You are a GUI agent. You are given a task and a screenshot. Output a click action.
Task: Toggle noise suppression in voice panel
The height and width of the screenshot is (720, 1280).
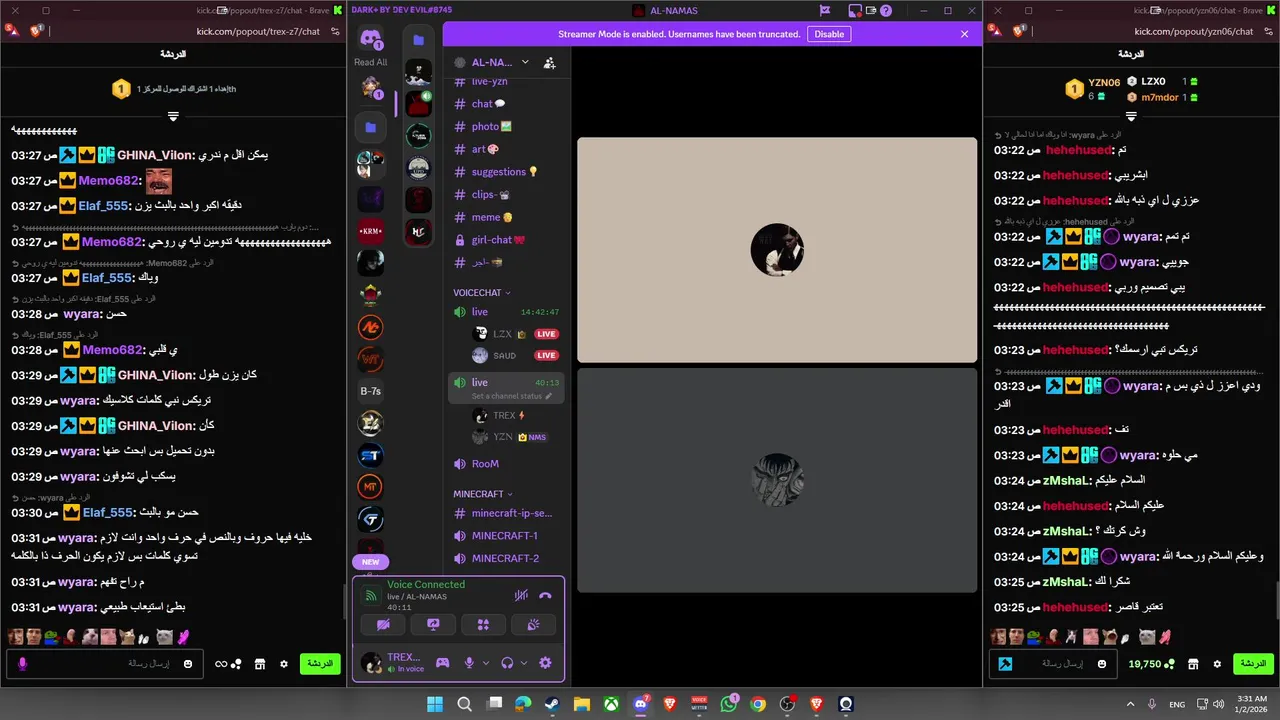[x=521, y=595]
